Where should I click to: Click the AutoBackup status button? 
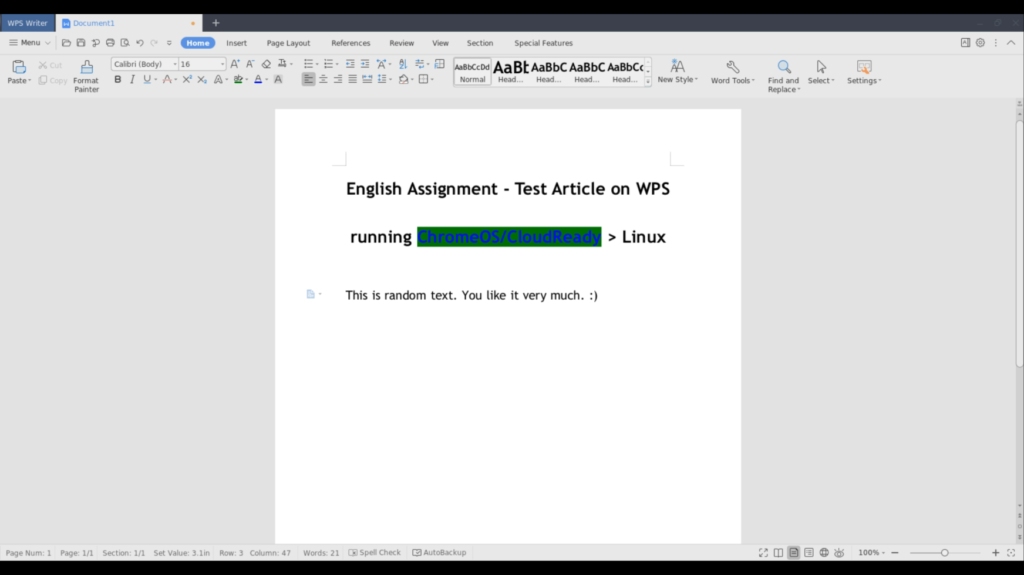440,553
